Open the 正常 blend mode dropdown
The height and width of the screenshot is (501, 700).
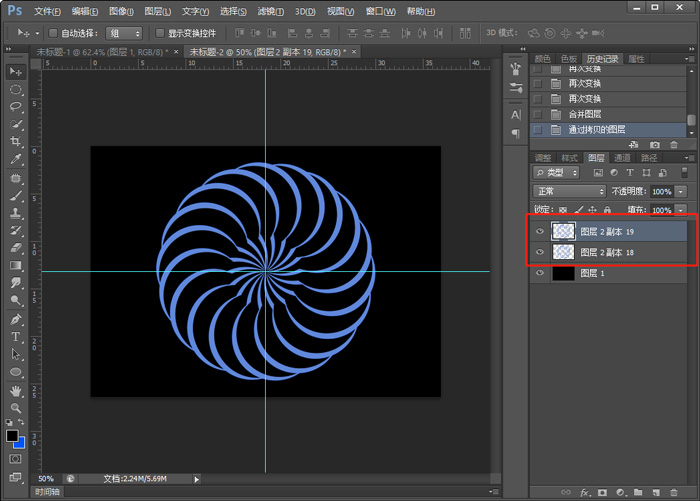569,191
